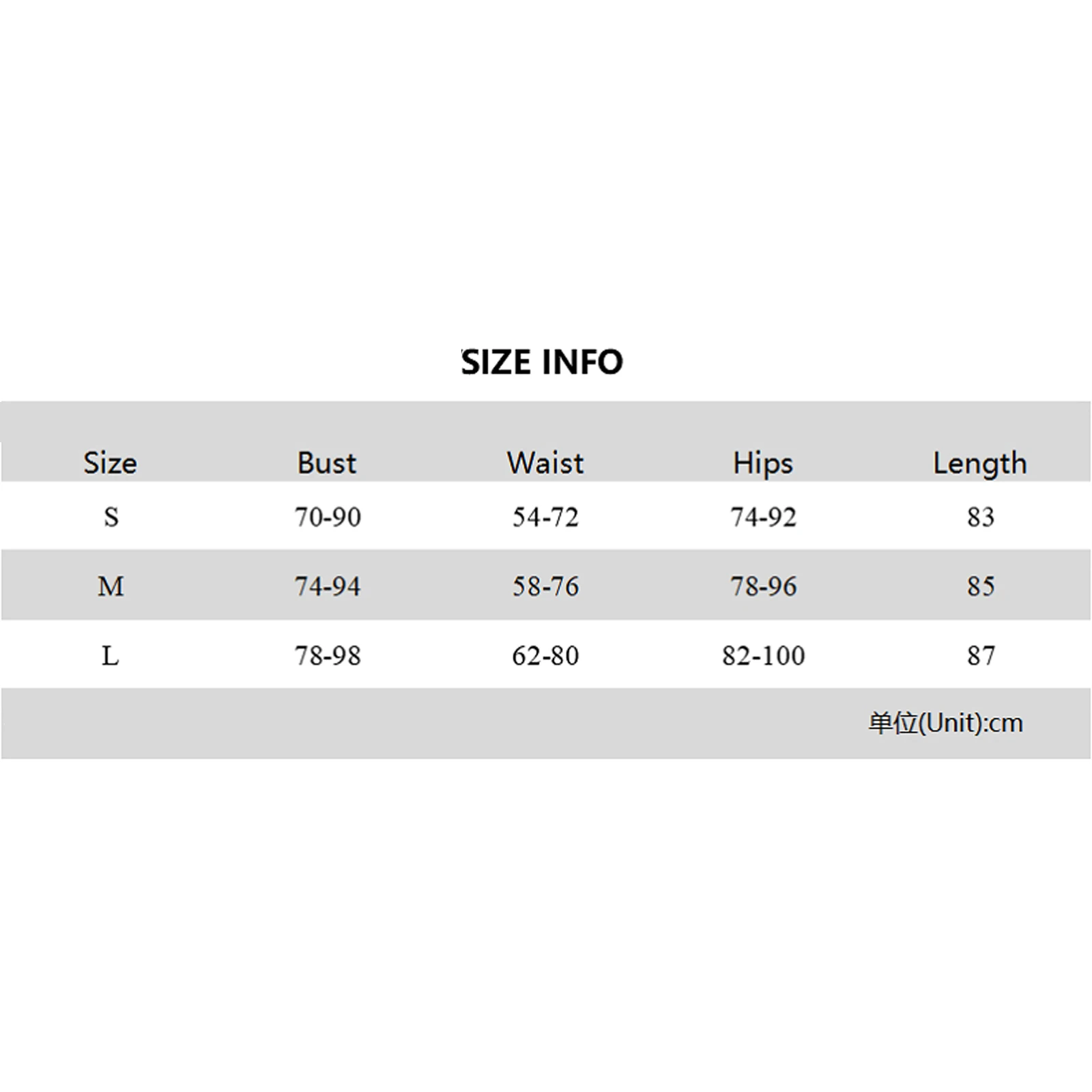The height and width of the screenshot is (1092, 1092).
Task: Click the Hips column header
Action: (763, 463)
